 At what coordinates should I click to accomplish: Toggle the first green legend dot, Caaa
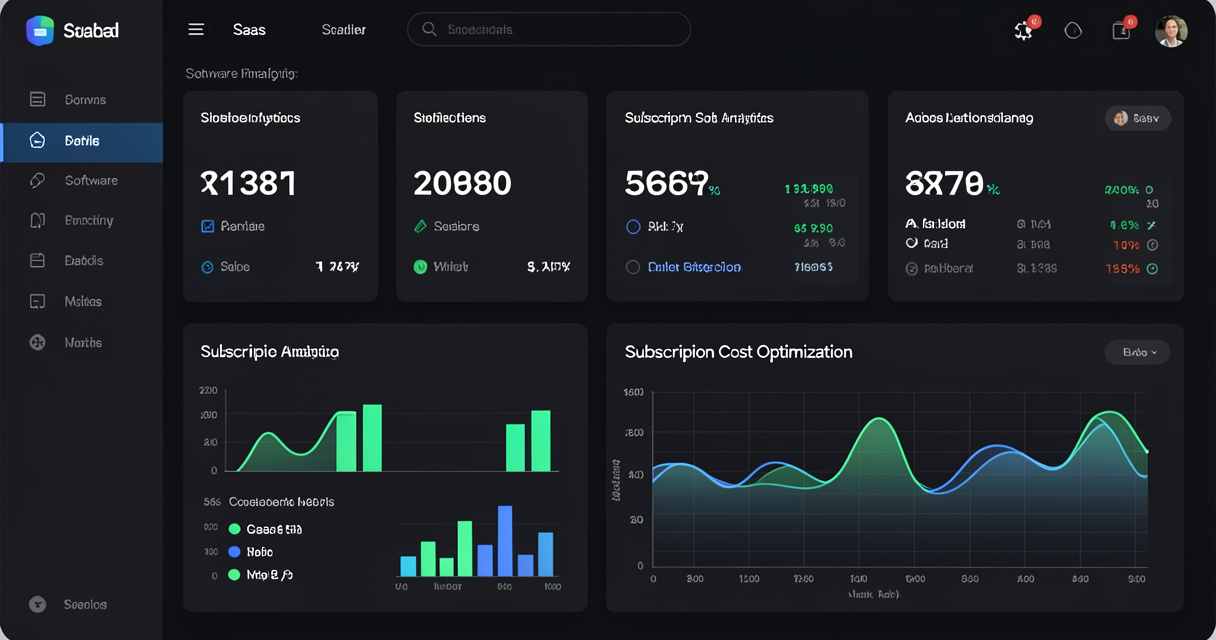(235, 529)
